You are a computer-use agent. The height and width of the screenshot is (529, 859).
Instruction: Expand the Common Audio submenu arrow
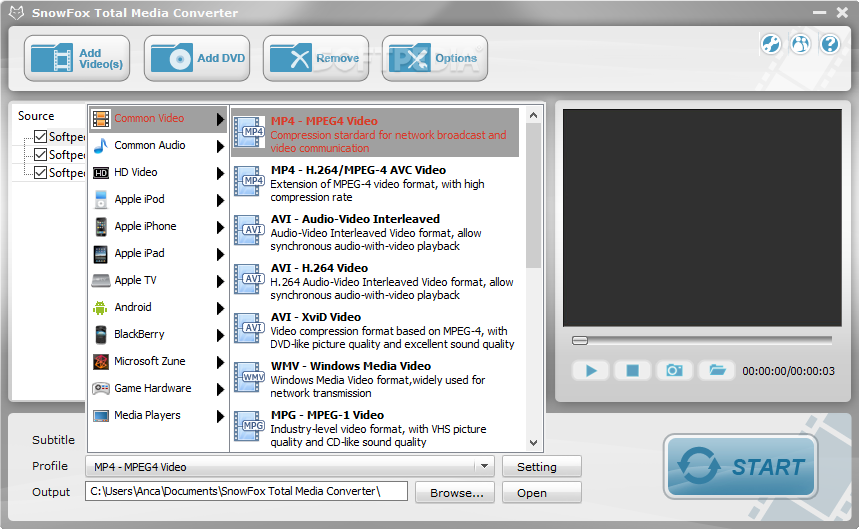(x=220, y=146)
